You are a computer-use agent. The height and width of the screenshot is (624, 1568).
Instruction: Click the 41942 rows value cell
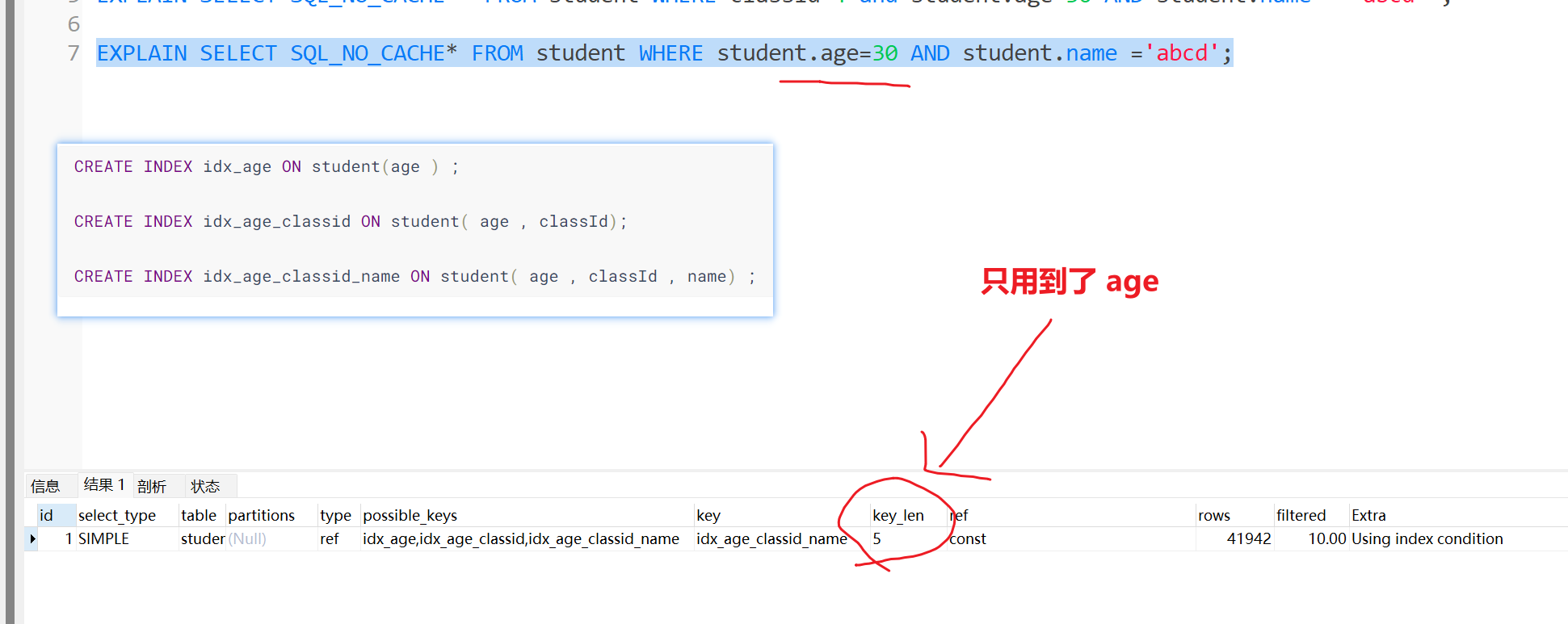pyautogui.click(x=1248, y=538)
